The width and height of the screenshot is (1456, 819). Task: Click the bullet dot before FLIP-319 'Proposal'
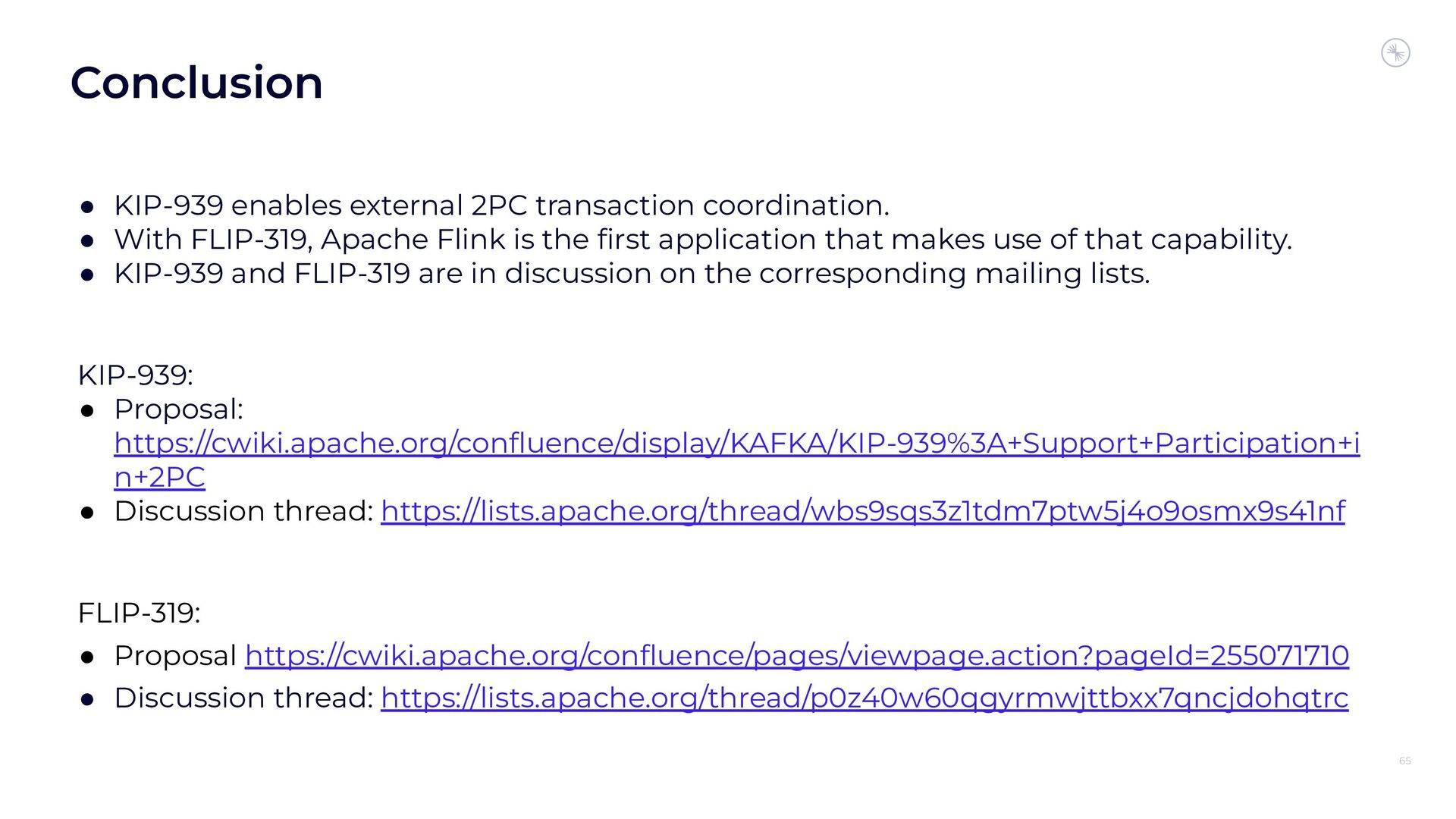[87, 657]
